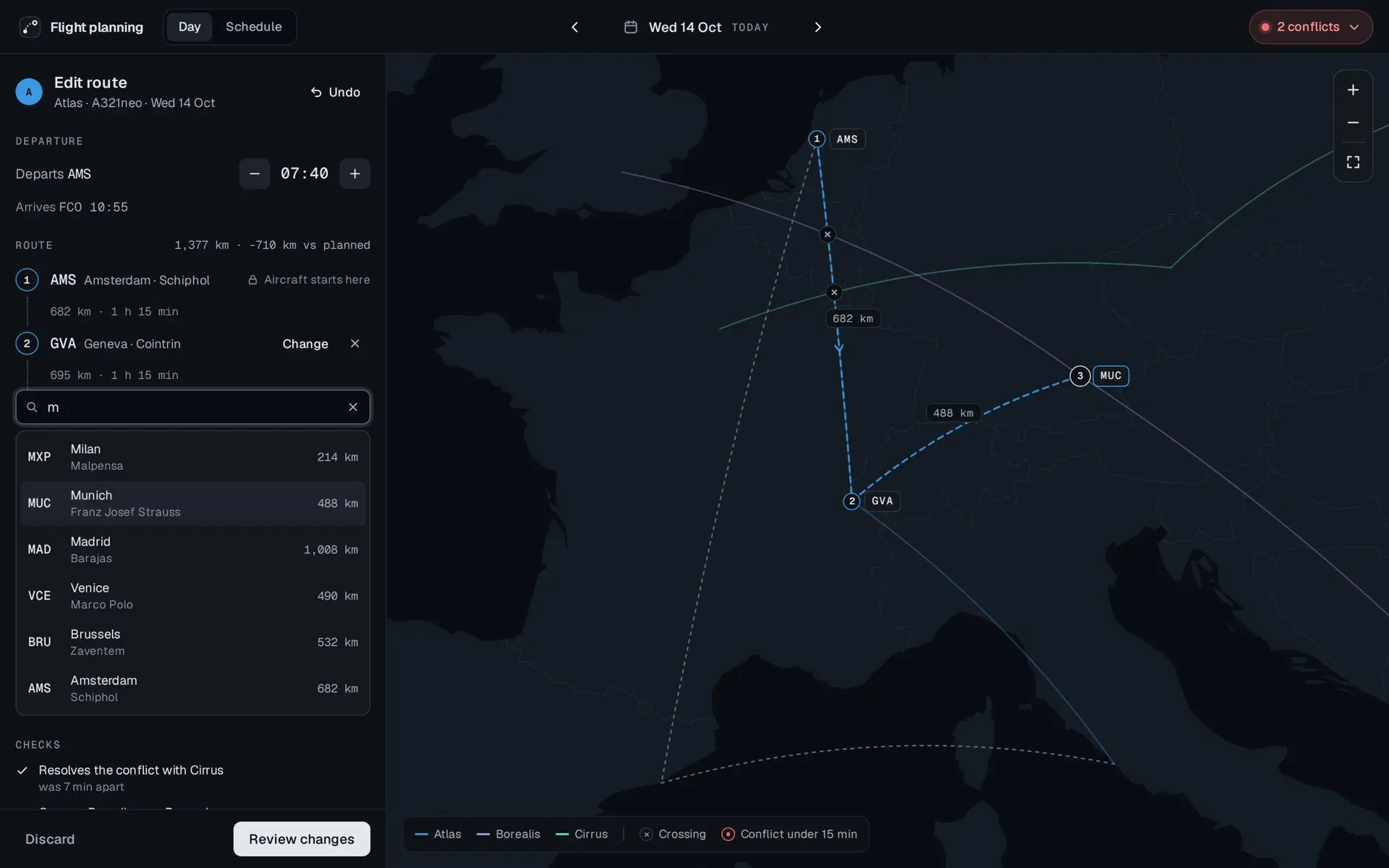
Task: Switch to Day view
Action: point(190,27)
